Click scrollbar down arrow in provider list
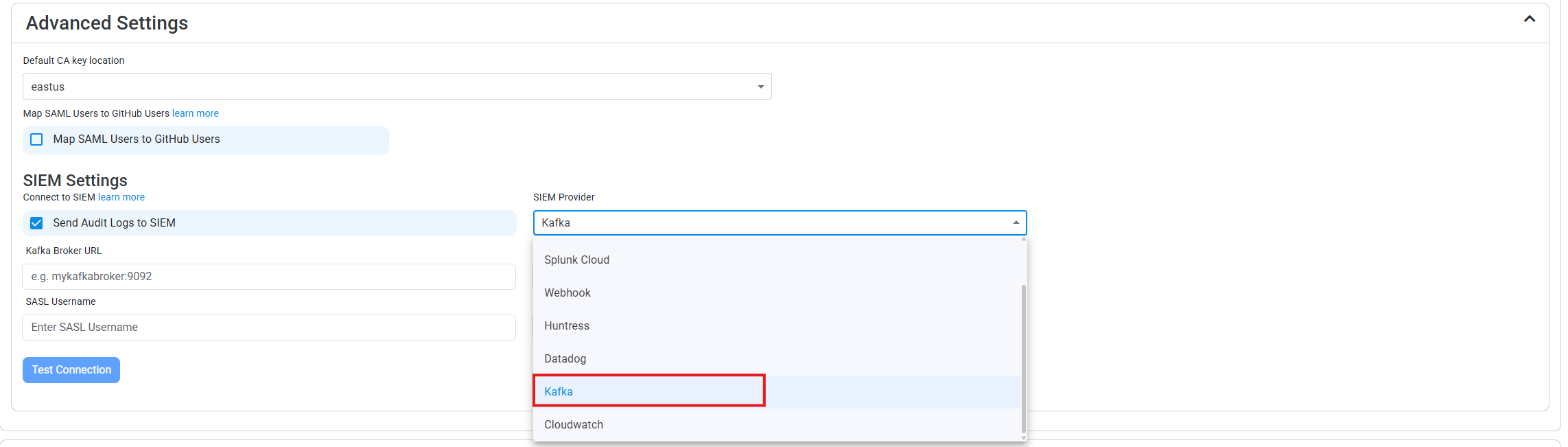The image size is (1568, 447). pos(1023,438)
